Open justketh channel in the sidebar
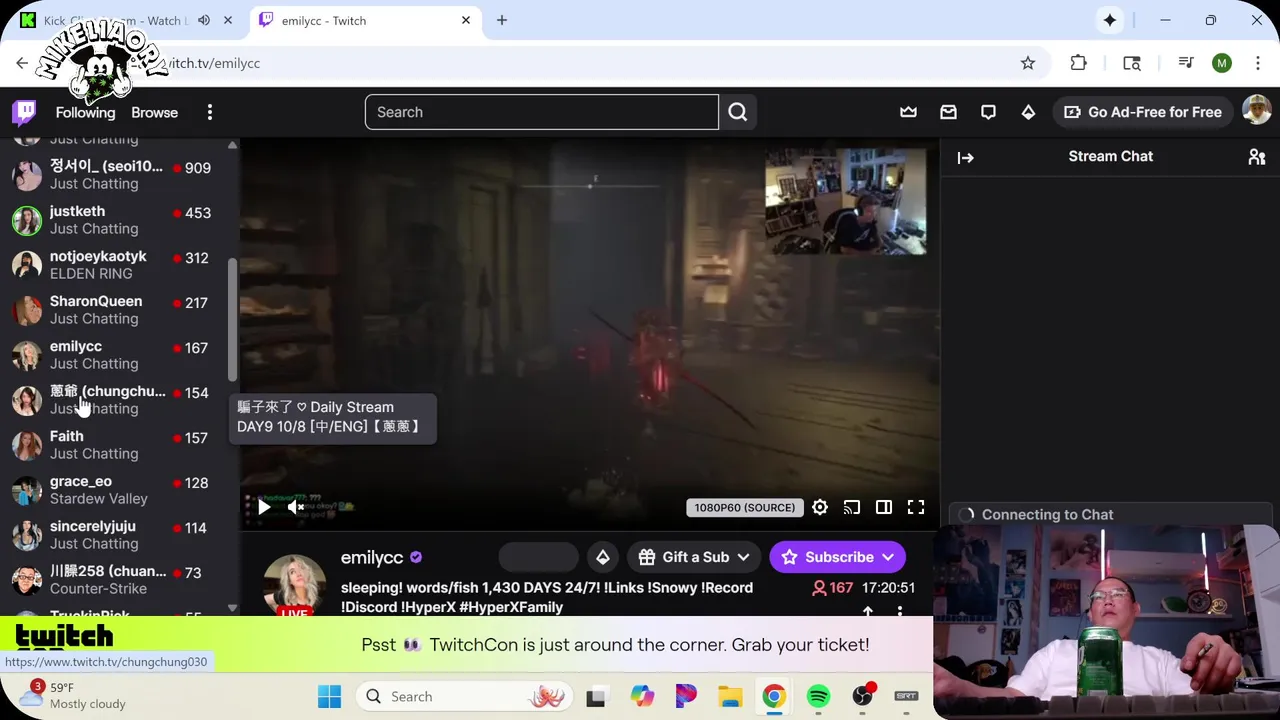Image resolution: width=1280 pixels, height=720 pixels. pos(120,220)
